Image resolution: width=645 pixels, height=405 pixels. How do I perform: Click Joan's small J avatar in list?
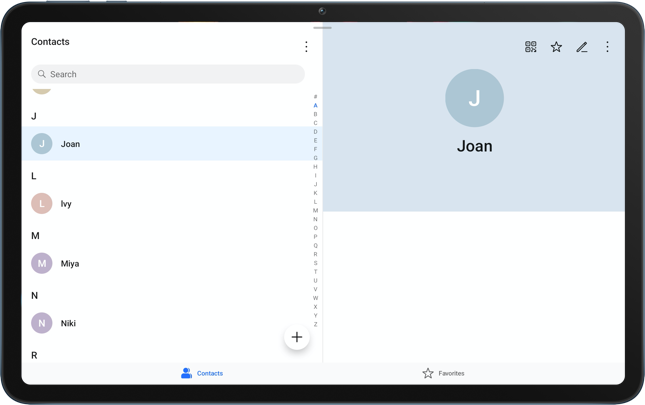(x=42, y=143)
